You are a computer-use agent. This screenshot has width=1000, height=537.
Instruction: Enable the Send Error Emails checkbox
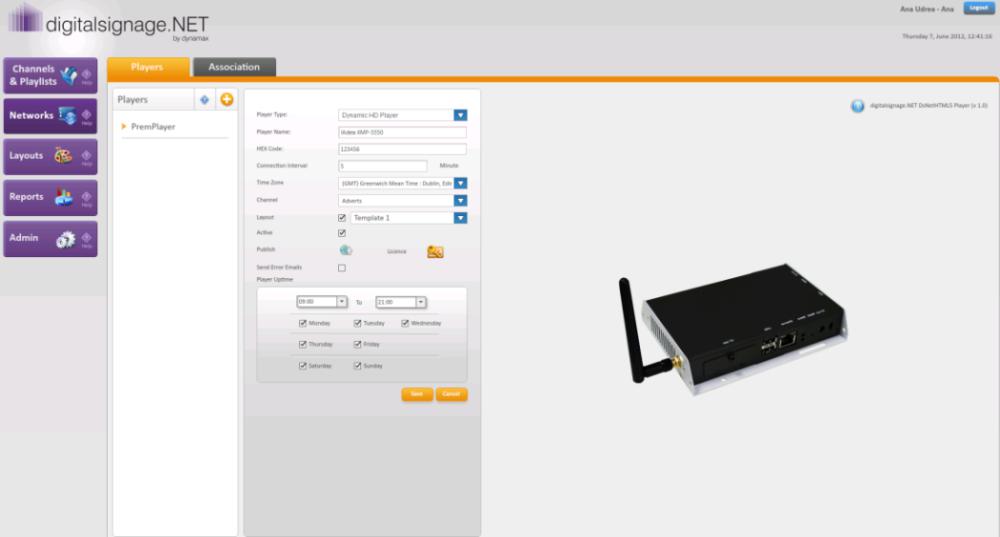[342, 268]
